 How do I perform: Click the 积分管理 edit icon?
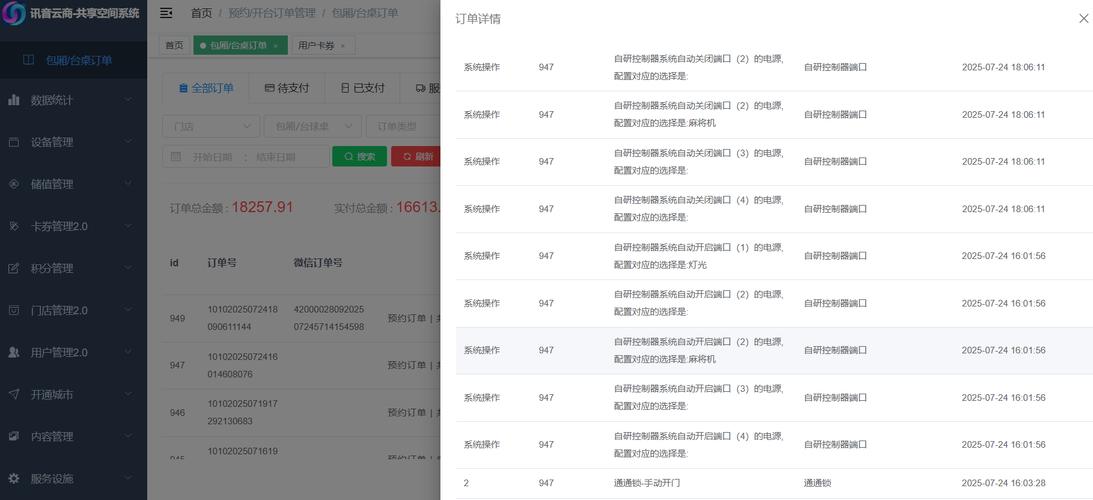(x=14, y=268)
